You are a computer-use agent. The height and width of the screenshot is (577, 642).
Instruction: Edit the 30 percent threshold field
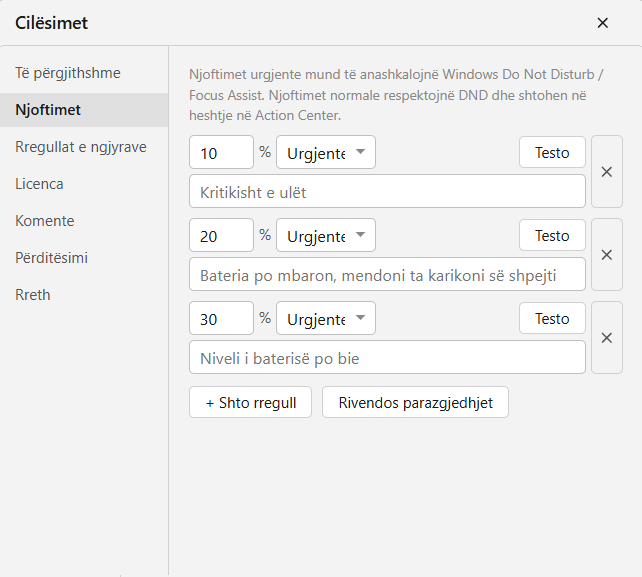[x=222, y=318]
